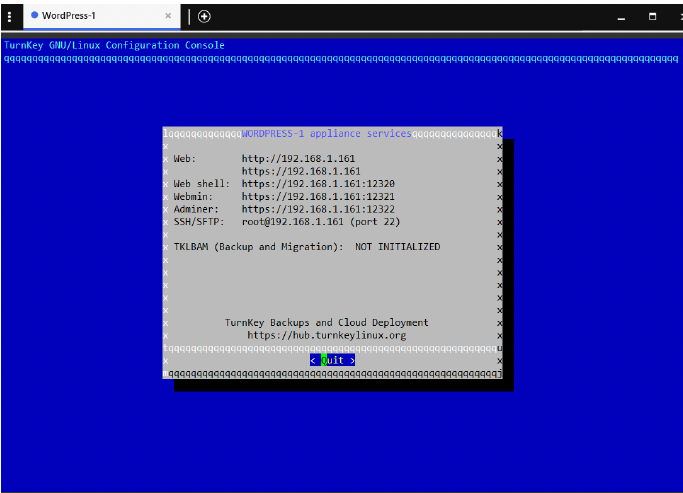Click the blue dot icon on WordPress-1 tab
This screenshot has width=683, height=493.
pos(34,16)
